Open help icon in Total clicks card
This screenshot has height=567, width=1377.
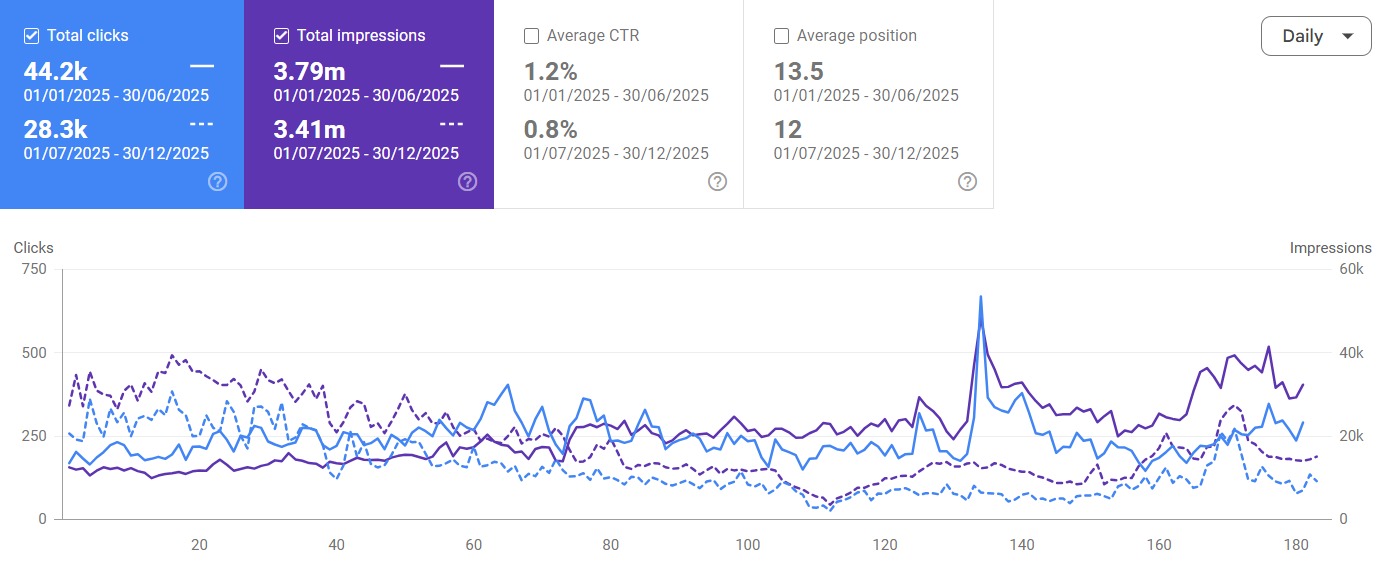coord(217,181)
